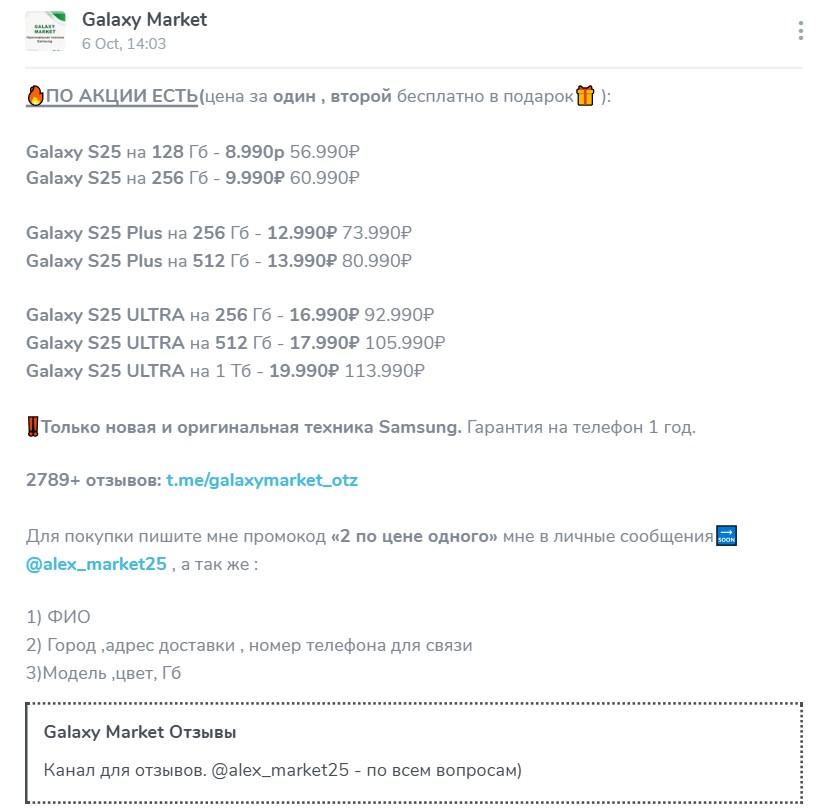
Task: Click the underlined ПО АКЦИИ ЕСТЬ heading
Action: [x=121, y=97]
